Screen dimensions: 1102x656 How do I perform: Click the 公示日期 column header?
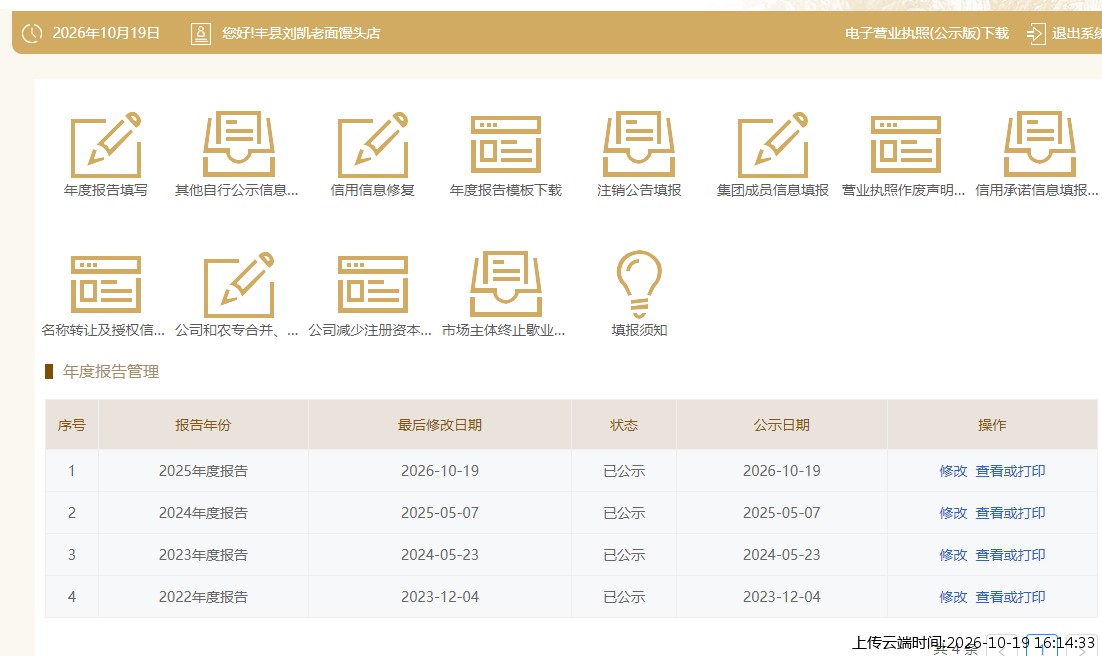(x=782, y=425)
